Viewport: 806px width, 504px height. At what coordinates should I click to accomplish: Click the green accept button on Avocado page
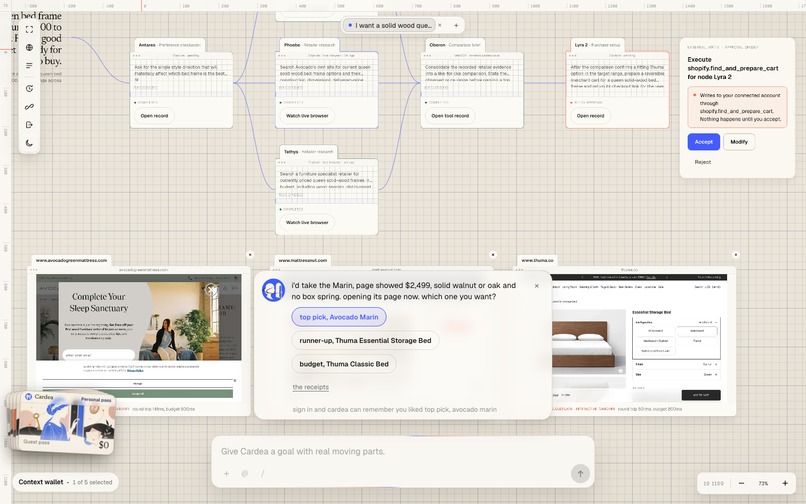tap(138, 393)
